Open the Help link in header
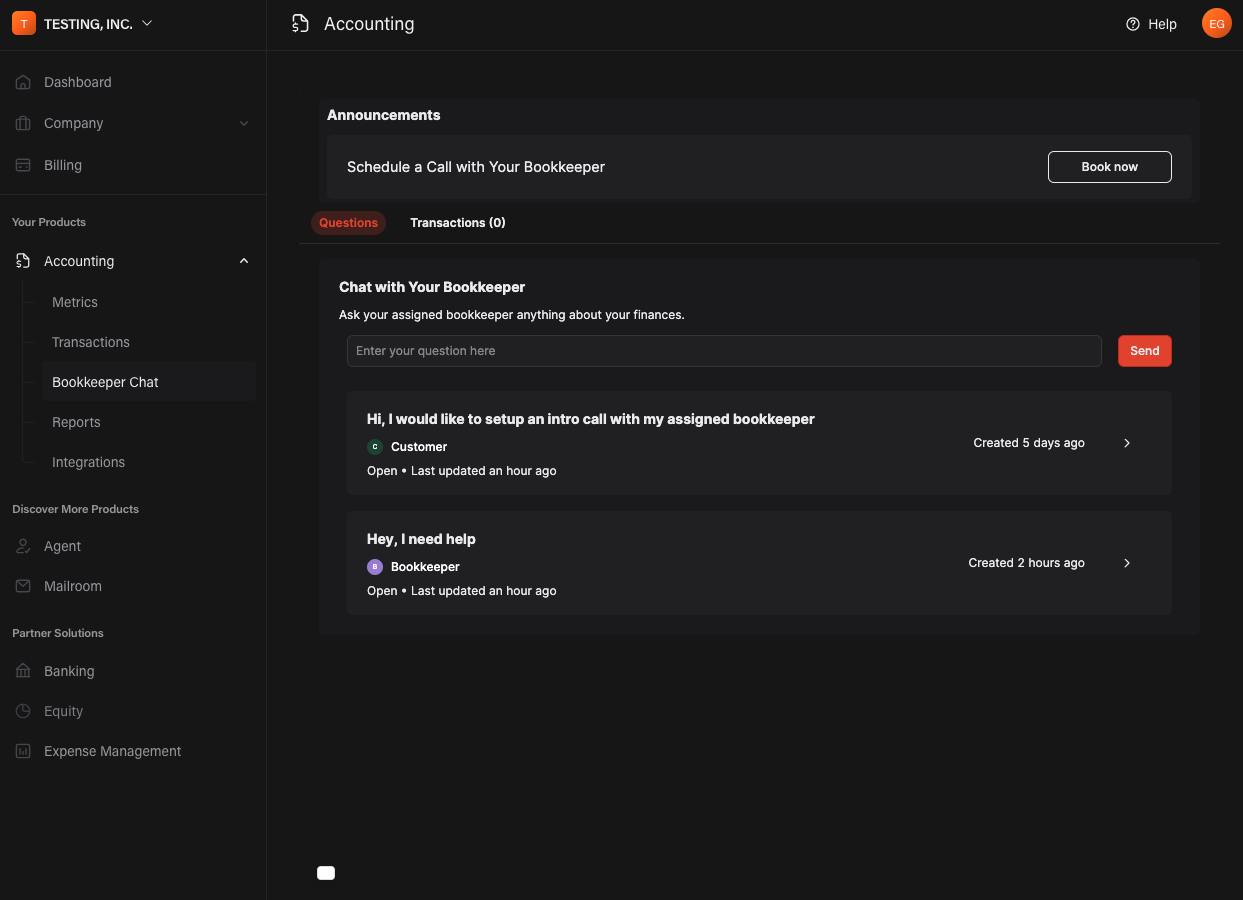Image resolution: width=1243 pixels, height=900 pixels. pyautogui.click(x=1151, y=24)
